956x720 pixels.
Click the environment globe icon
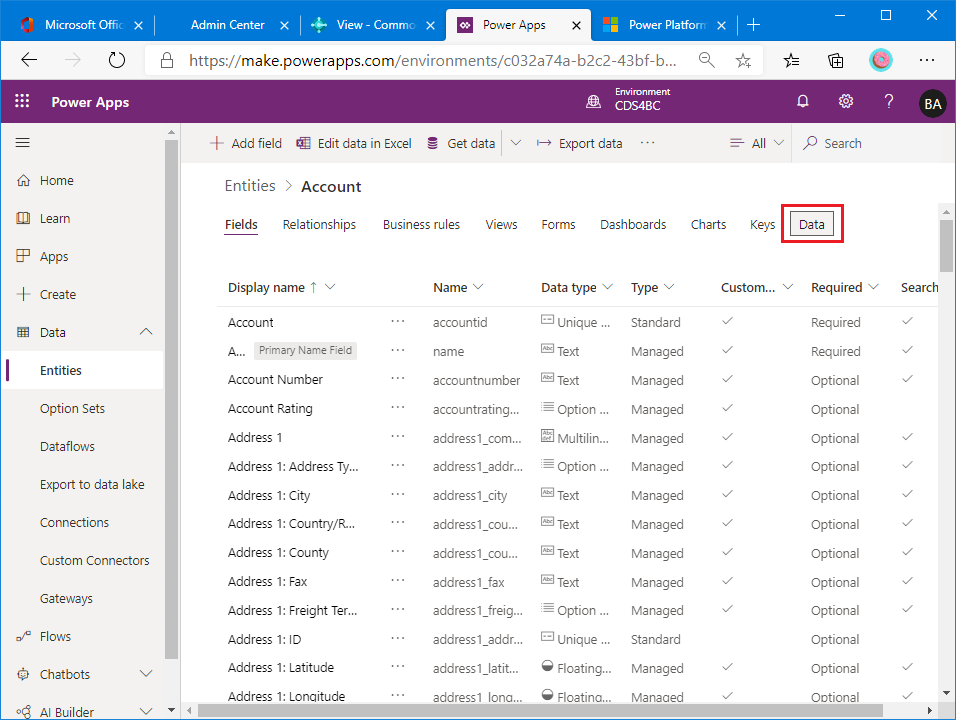593,102
